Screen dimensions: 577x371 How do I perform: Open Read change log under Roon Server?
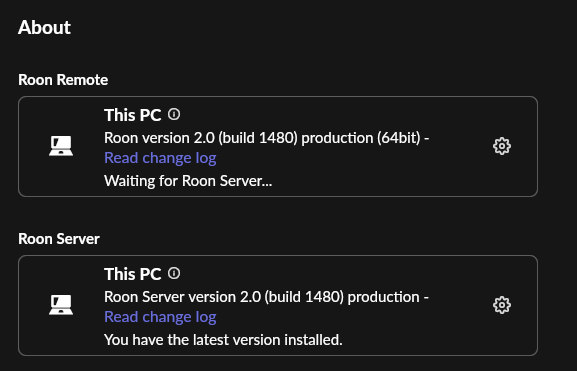160,317
